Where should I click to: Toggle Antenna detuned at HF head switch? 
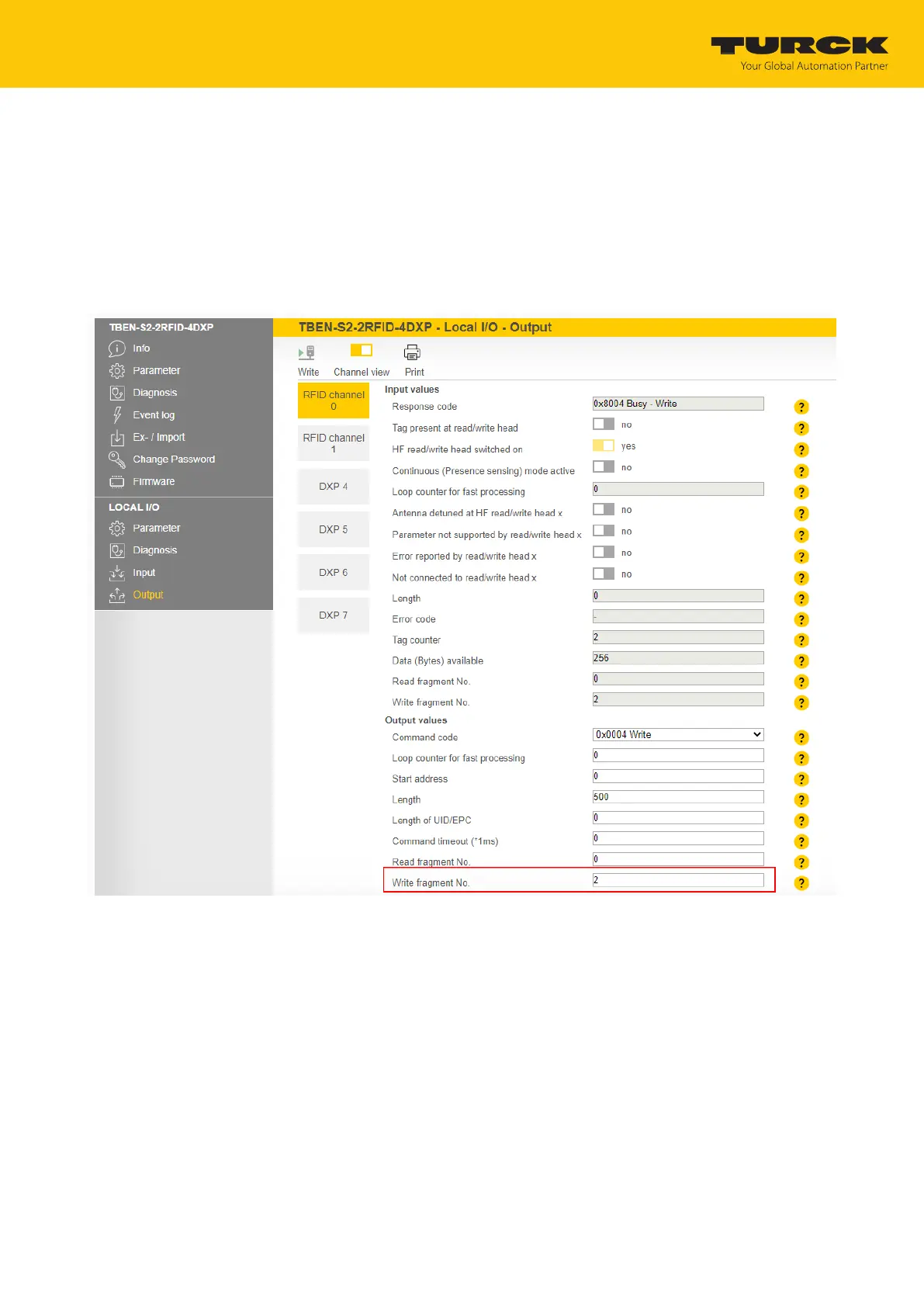604,509
